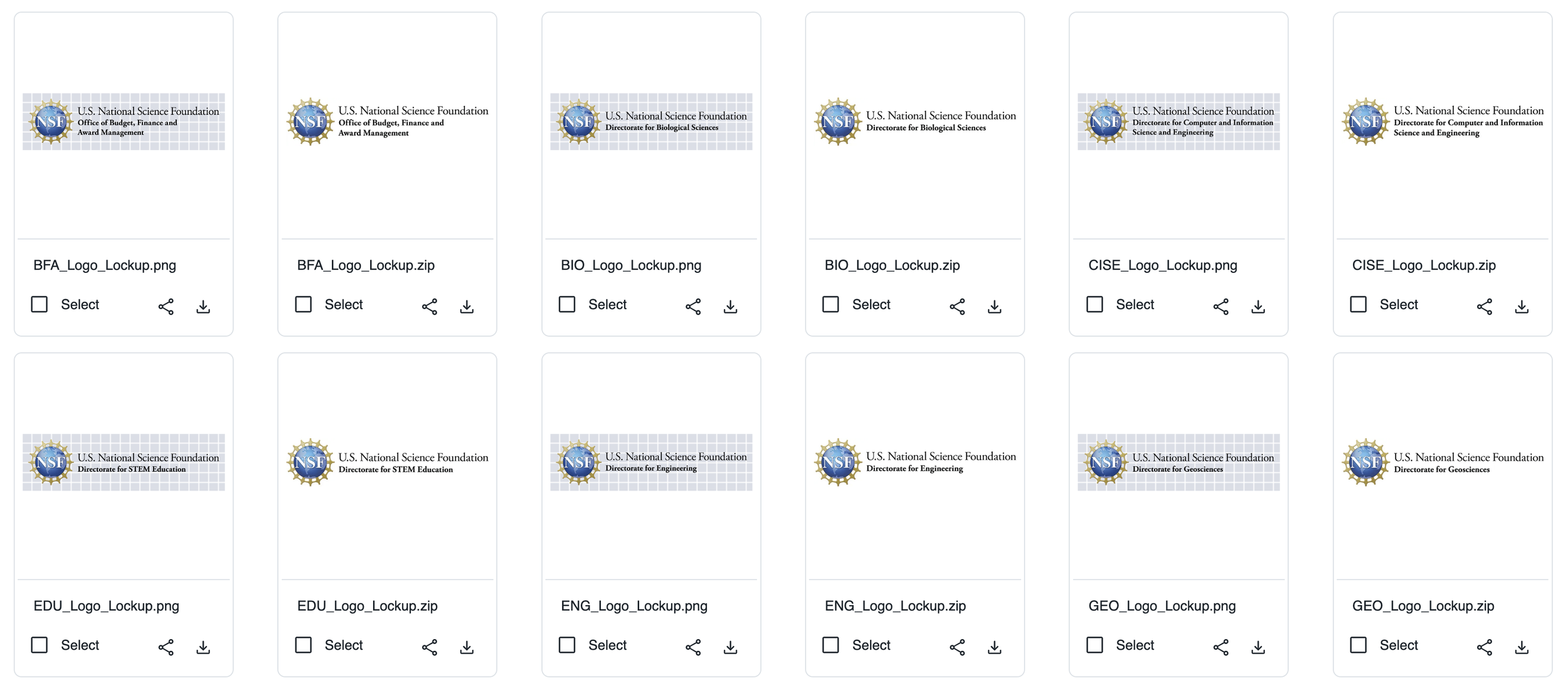
Task: Share GEO_Logo_Lockup.png asset
Action: coord(1221,647)
